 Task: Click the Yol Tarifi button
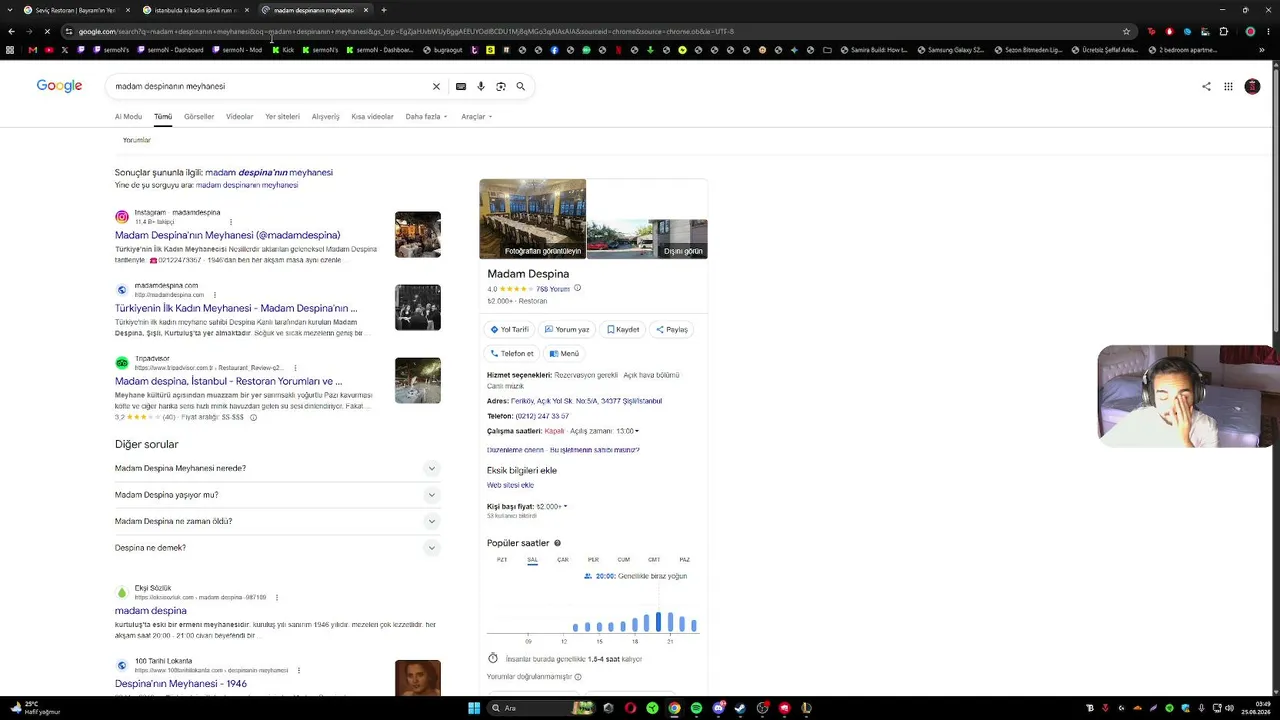[x=509, y=329]
